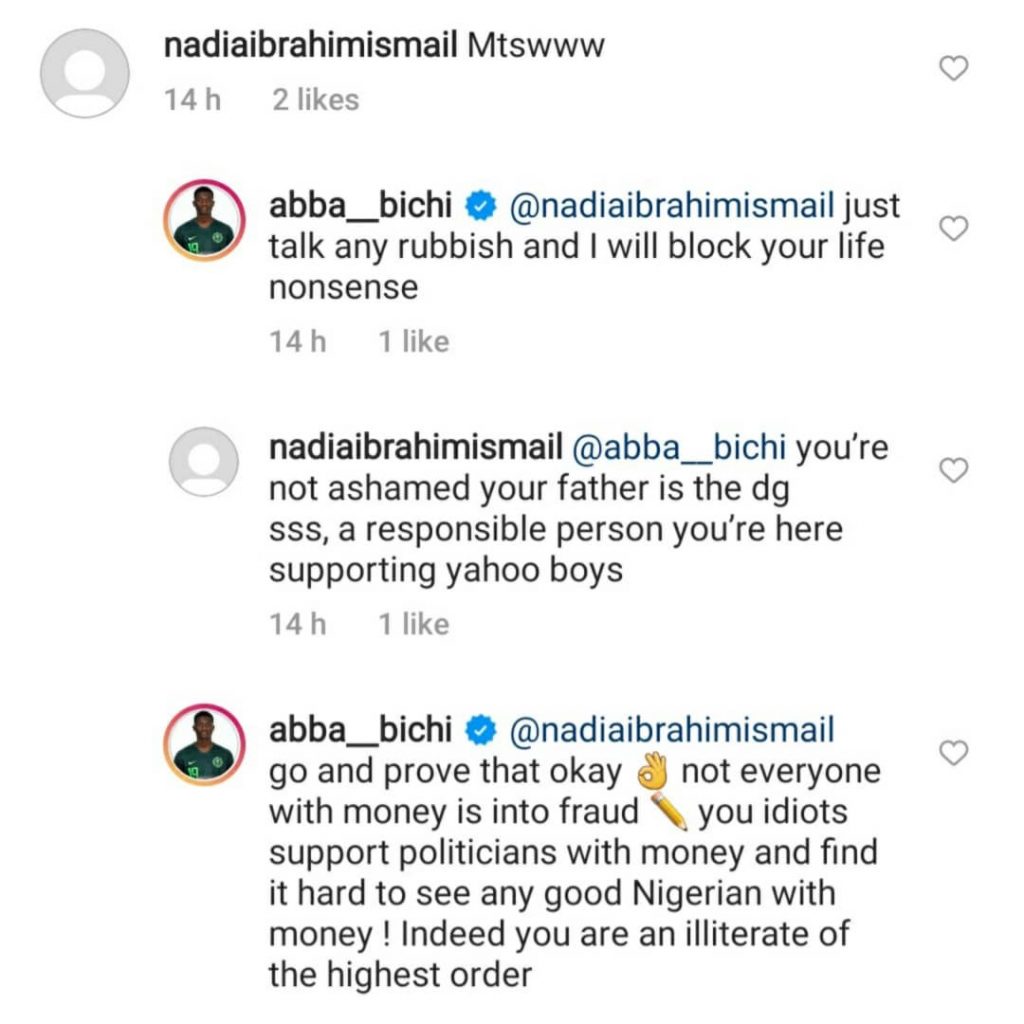Tap the verified badge in the "go and prove" reply
The width and height of the screenshot is (1024, 1024).
click(482, 732)
